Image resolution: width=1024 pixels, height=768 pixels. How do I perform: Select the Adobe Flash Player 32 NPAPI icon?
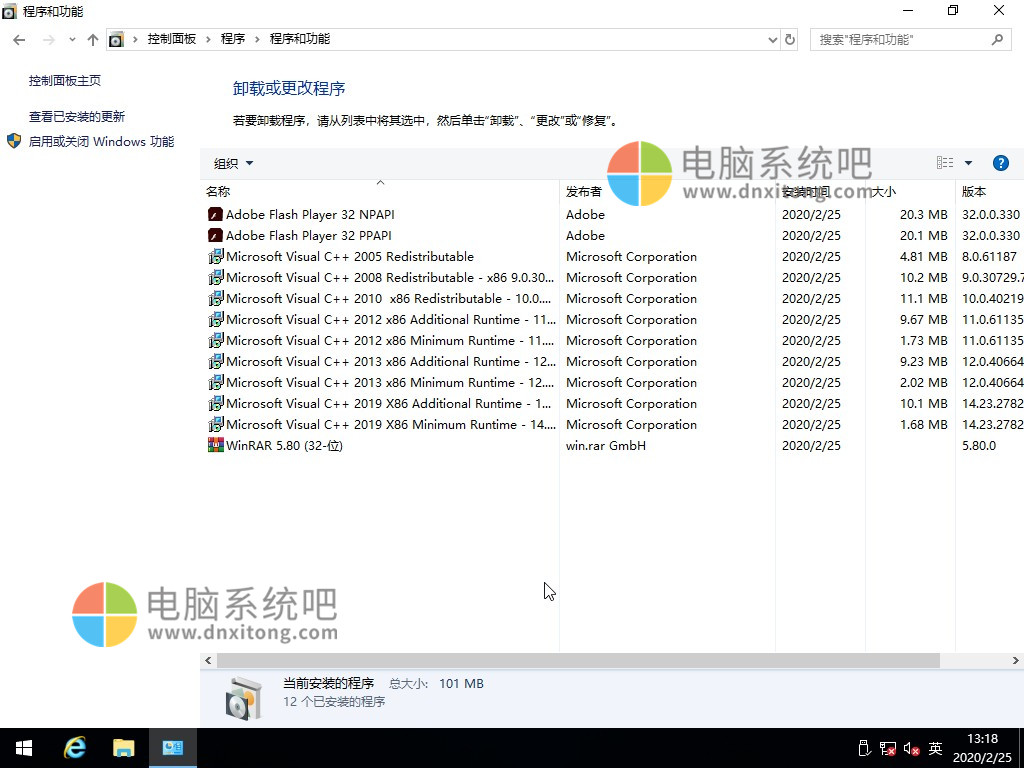pyautogui.click(x=214, y=214)
